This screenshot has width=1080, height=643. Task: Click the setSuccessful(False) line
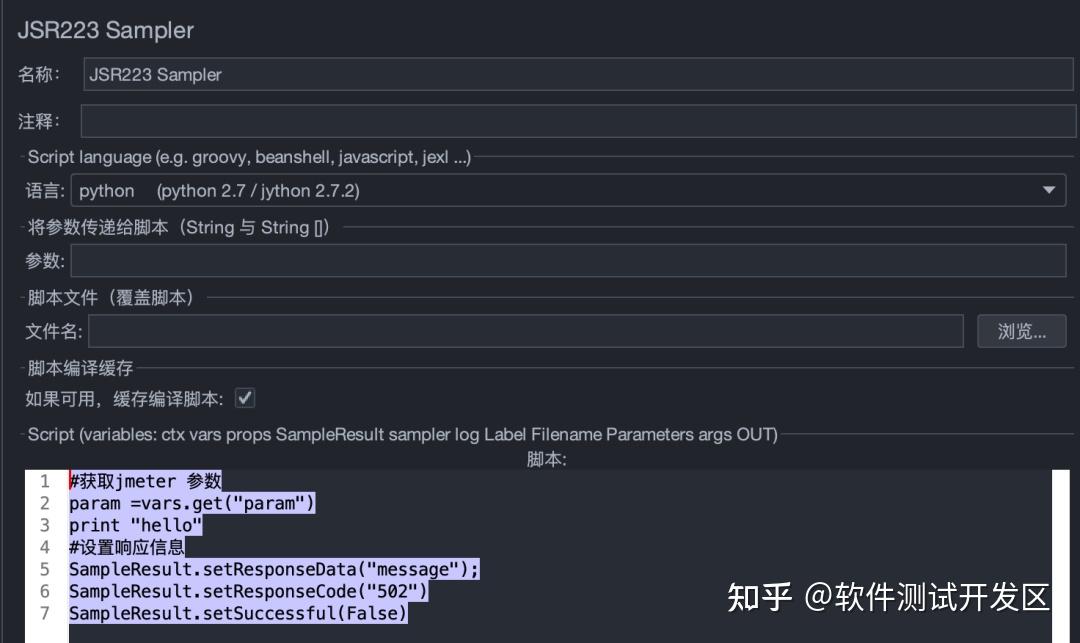[x=236, y=613]
